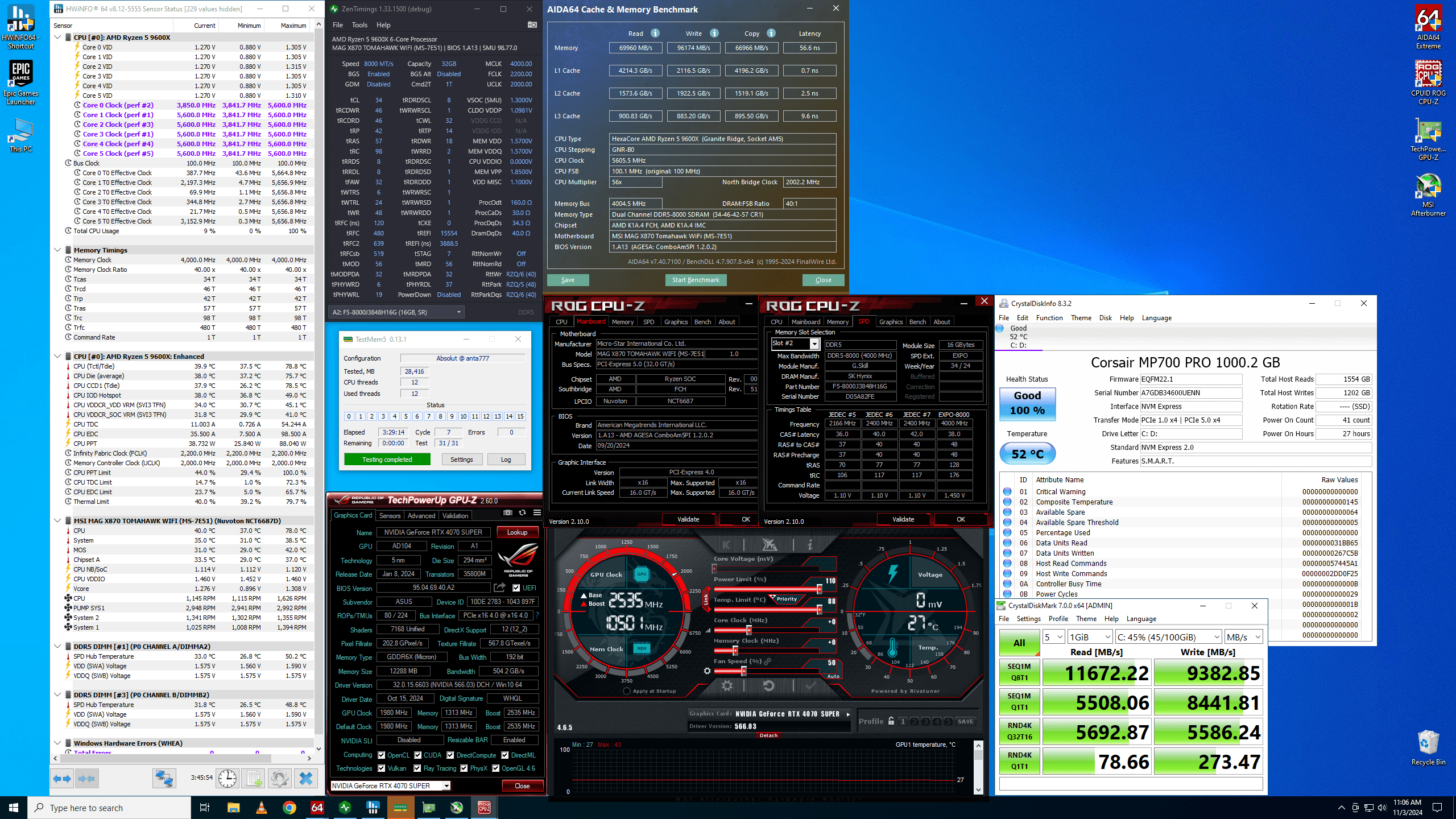Click All button in CrystalDiskMark
The height and width of the screenshot is (819, 1456).
pyautogui.click(x=1019, y=643)
